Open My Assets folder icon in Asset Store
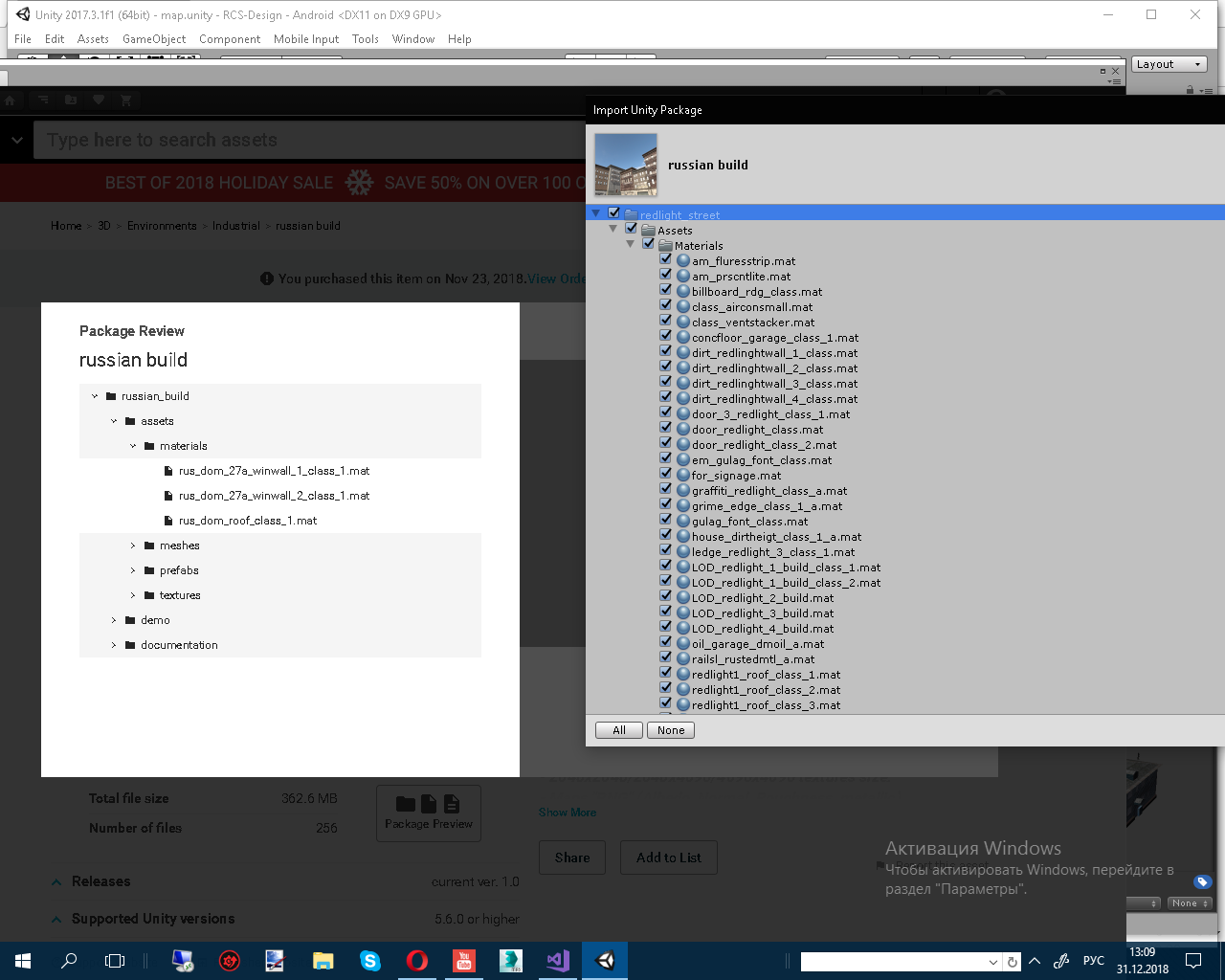The width and height of the screenshot is (1225, 980). (71, 100)
